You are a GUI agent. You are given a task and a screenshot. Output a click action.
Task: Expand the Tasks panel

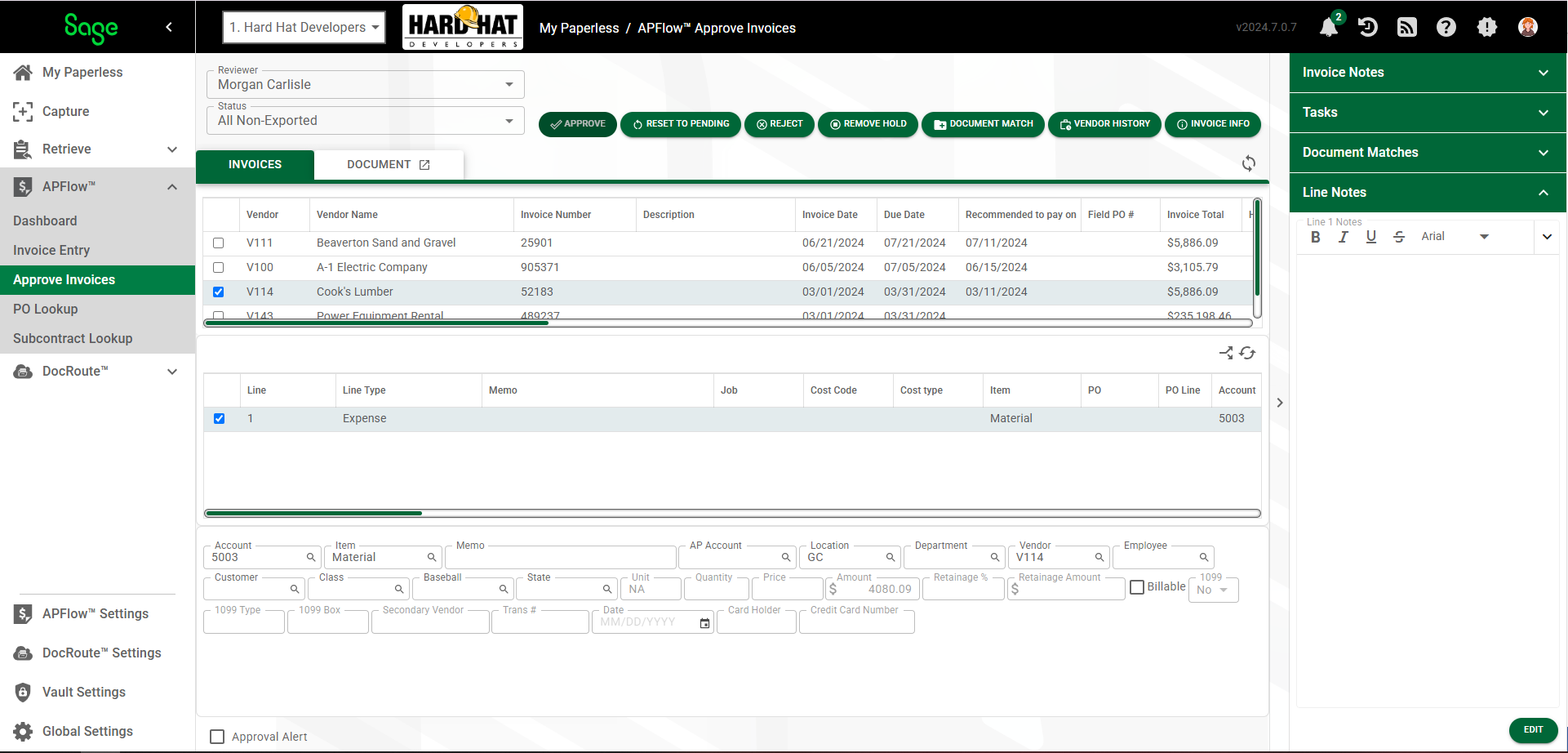(x=1428, y=112)
